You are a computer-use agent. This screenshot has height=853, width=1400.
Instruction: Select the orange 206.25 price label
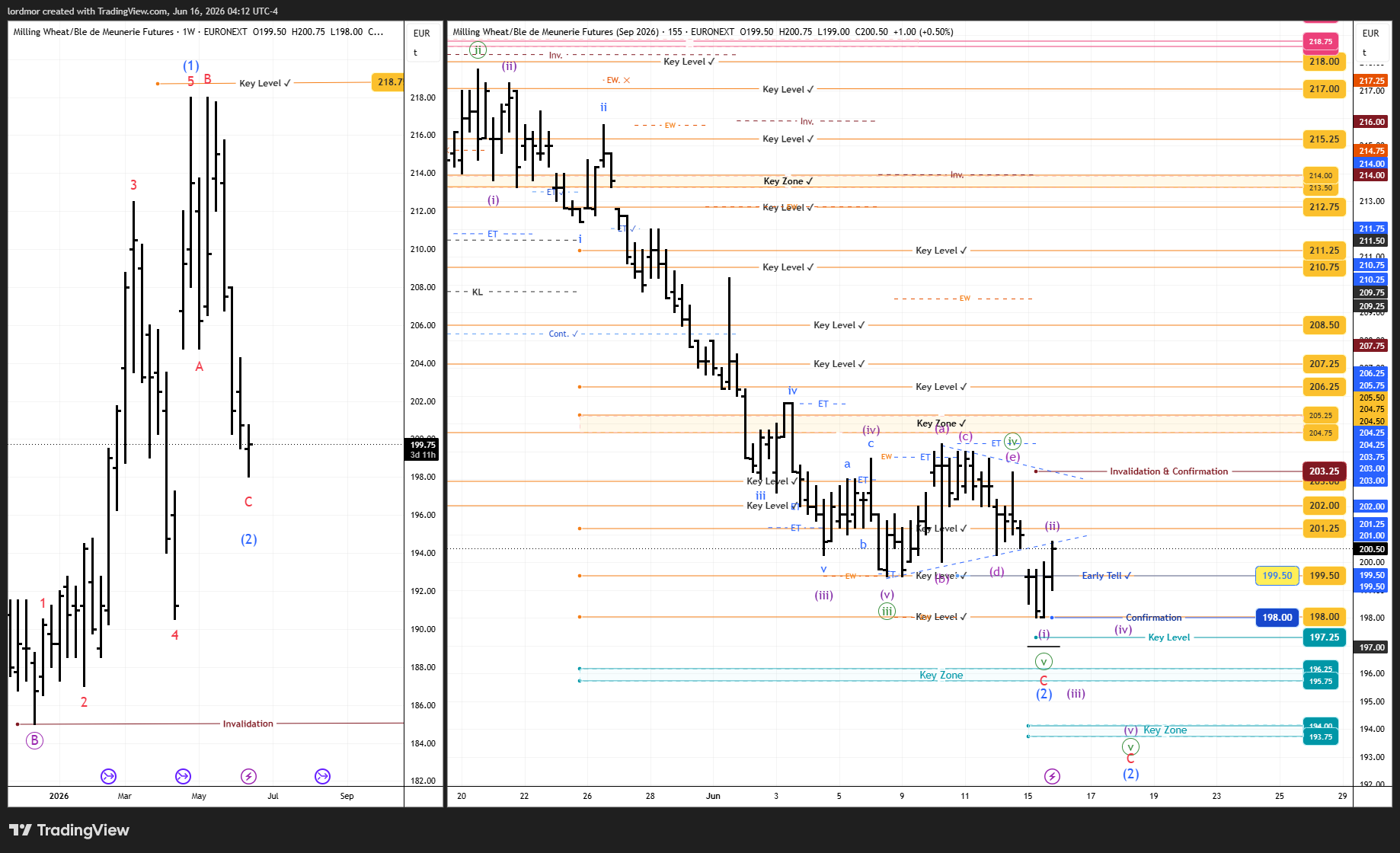[1325, 387]
